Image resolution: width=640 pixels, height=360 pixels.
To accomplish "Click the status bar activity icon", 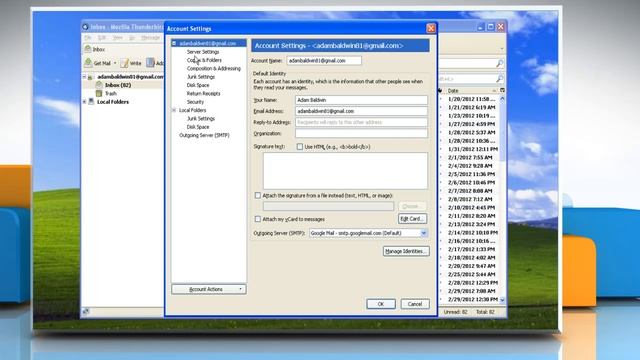I will [x=86, y=312].
